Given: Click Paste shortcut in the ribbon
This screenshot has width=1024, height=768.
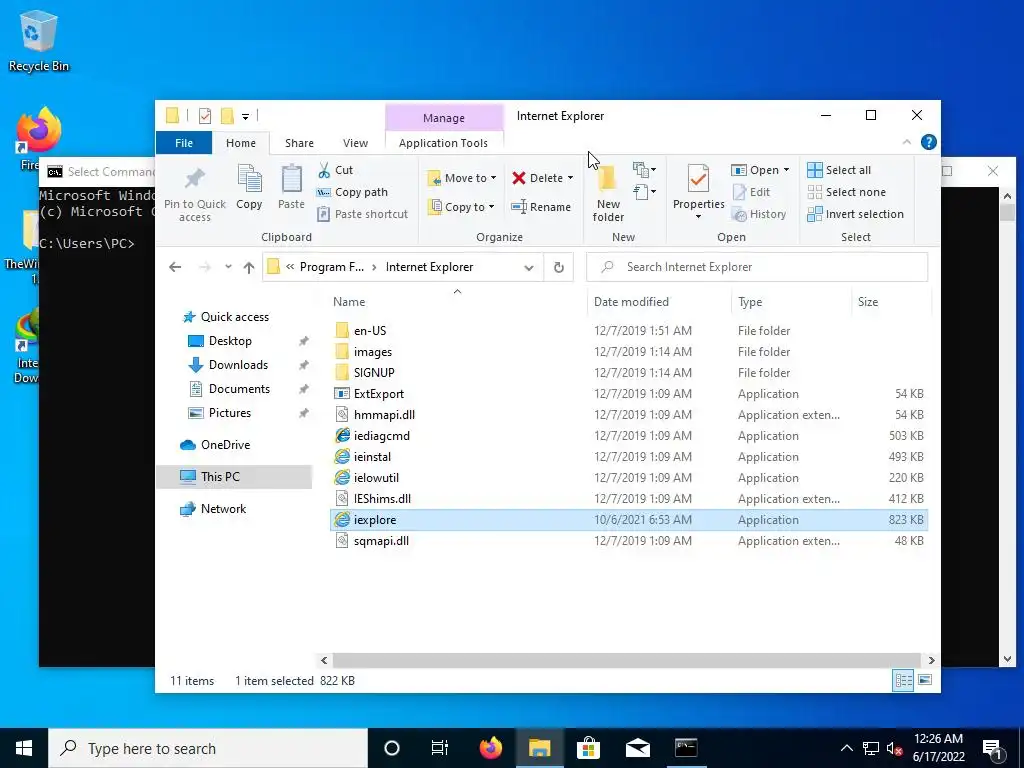Looking at the screenshot, I should click(x=362, y=214).
